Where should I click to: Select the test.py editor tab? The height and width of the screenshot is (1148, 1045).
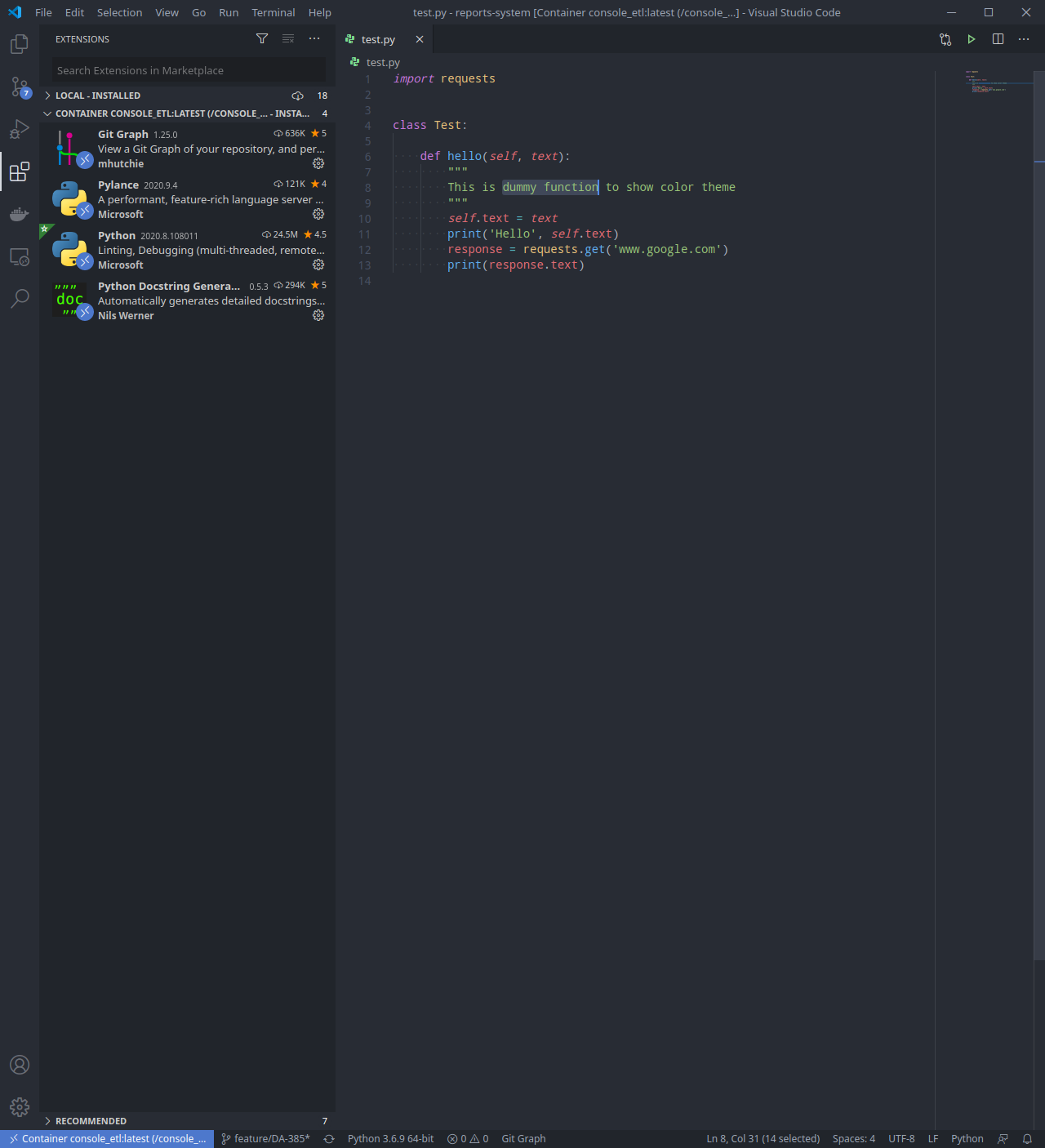[x=377, y=38]
